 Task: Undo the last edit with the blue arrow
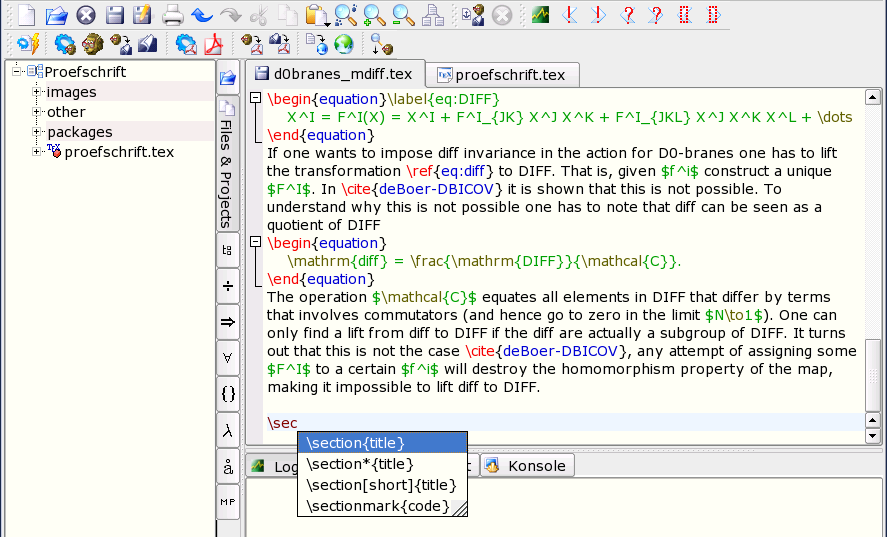coord(201,15)
